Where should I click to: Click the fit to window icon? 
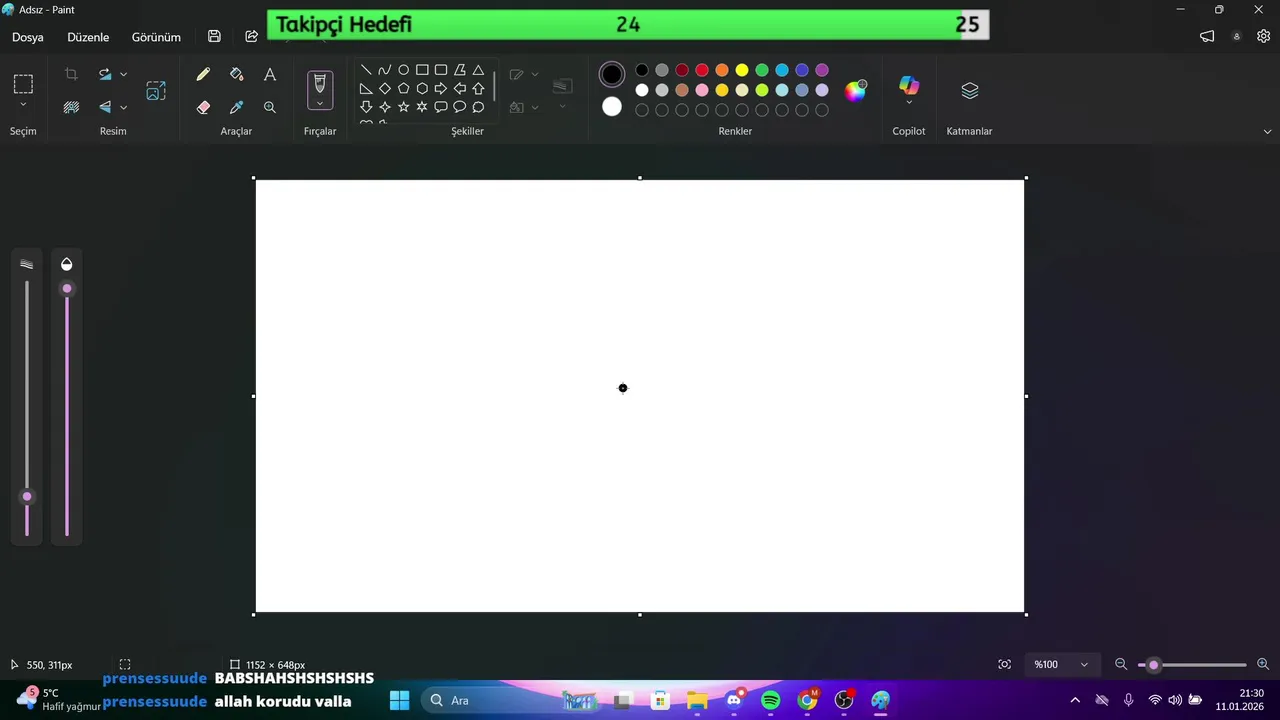pos(1004,664)
